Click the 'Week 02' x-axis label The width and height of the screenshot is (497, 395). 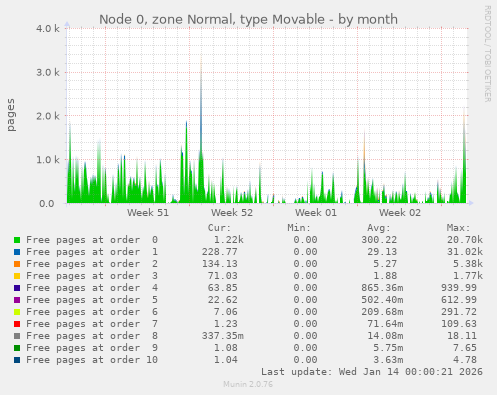pyautogui.click(x=400, y=213)
